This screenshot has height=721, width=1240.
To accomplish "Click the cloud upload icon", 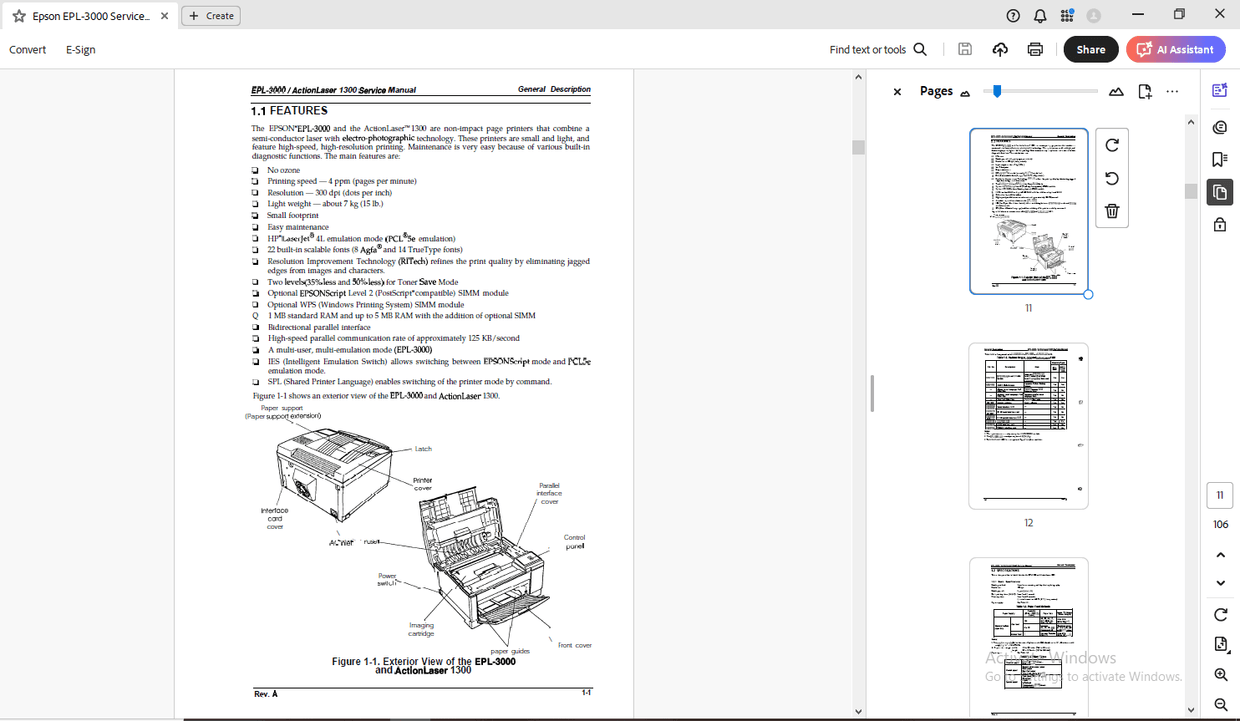I will (x=1000, y=49).
